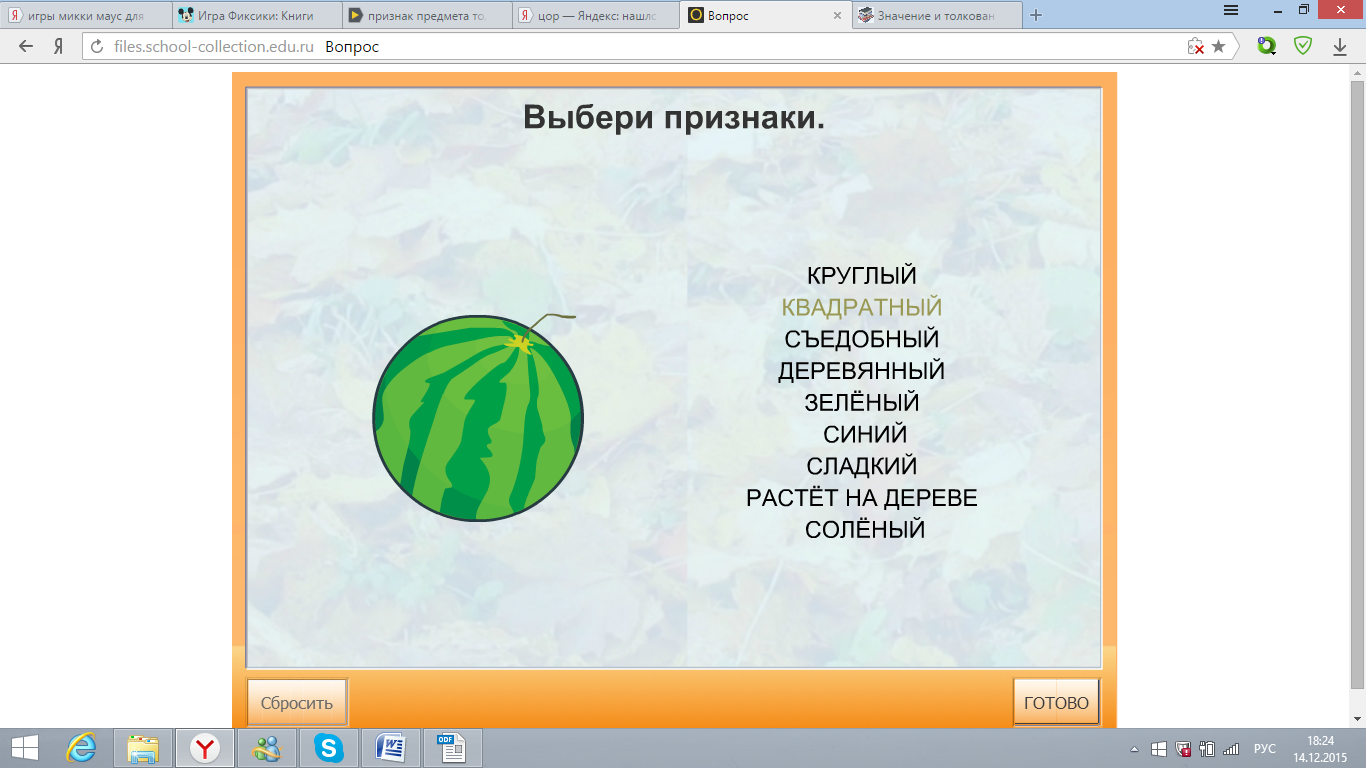Open Yandex Browser from the taskbar
The height and width of the screenshot is (768, 1366).
(x=205, y=748)
